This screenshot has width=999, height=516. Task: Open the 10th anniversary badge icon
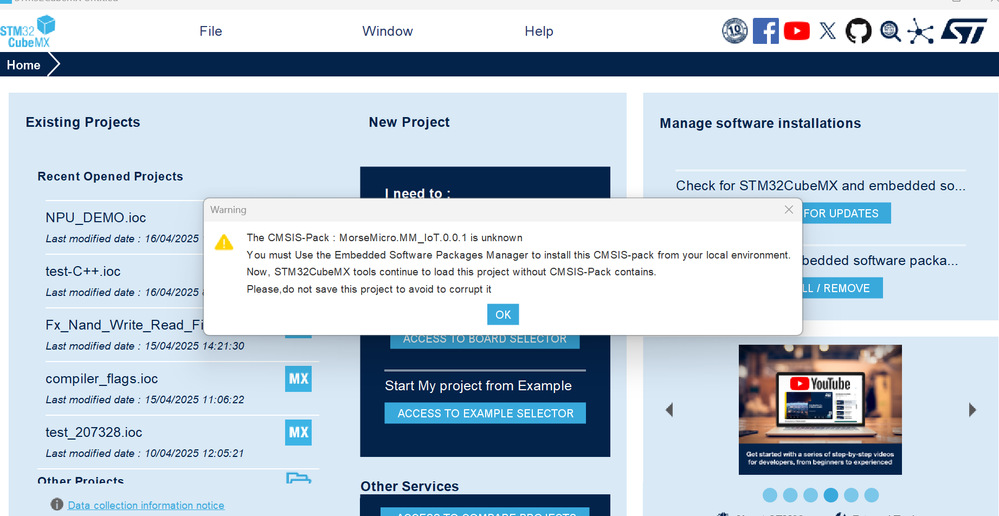click(x=735, y=31)
